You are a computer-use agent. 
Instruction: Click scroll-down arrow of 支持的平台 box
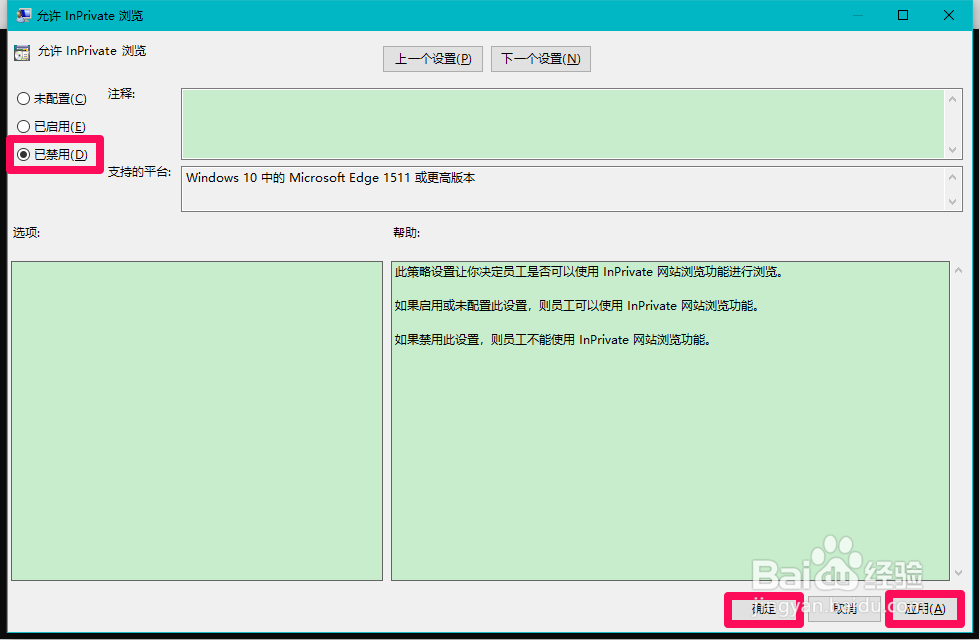click(x=952, y=202)
